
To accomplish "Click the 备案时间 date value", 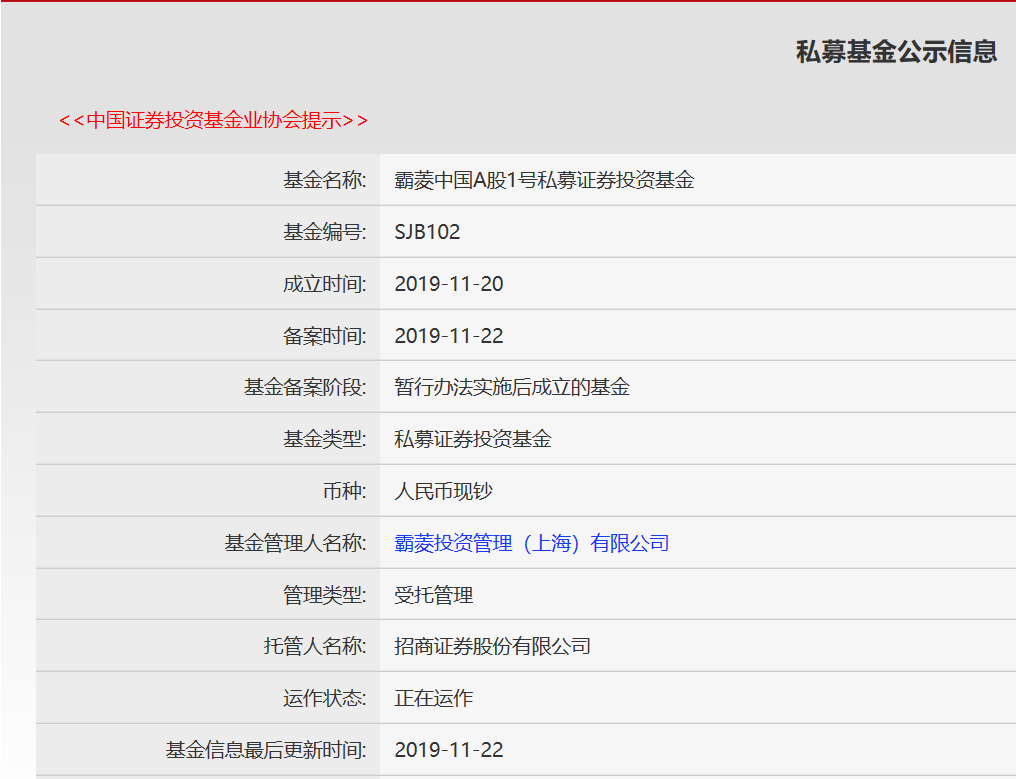I will 448,336.
